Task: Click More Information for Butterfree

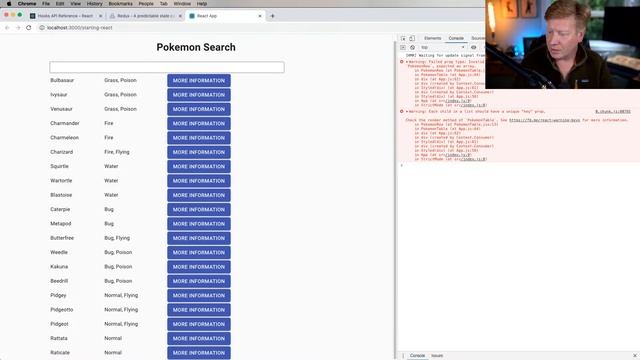Action: (199, 238)
